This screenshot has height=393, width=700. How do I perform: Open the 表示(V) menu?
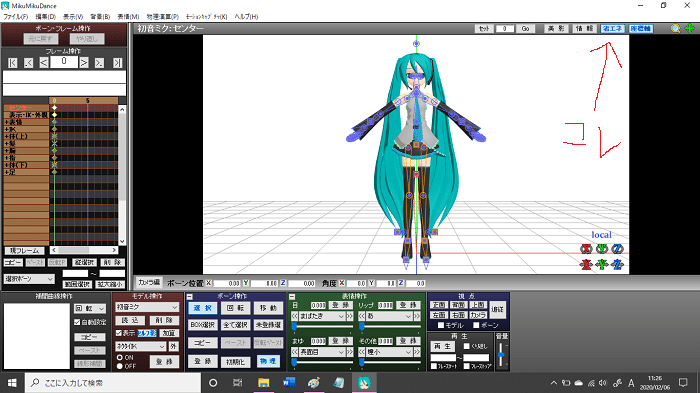73,17
